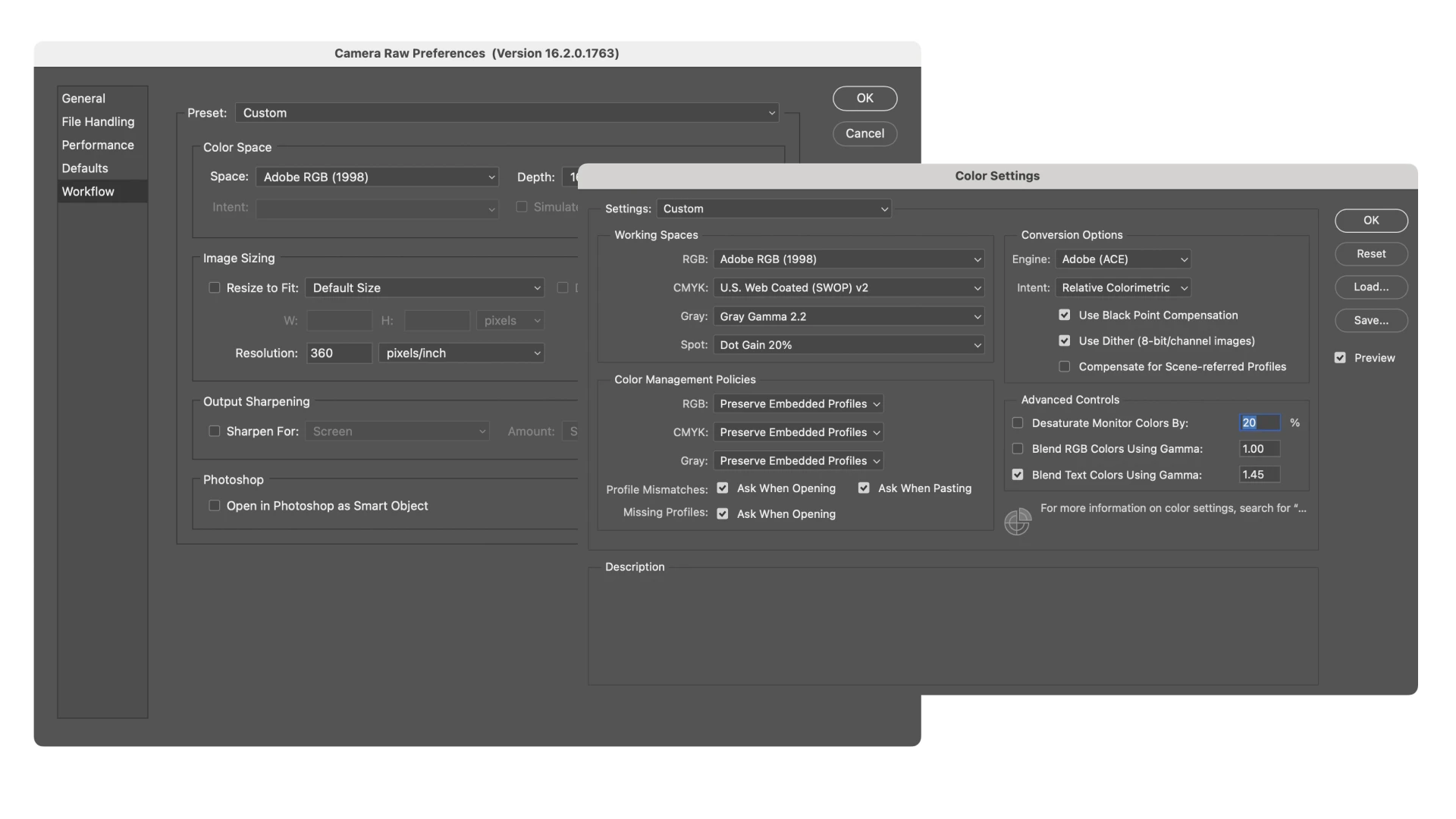Enable Sharpen For checkbox
1456x819 pixels.
click(x=215, y=431)
